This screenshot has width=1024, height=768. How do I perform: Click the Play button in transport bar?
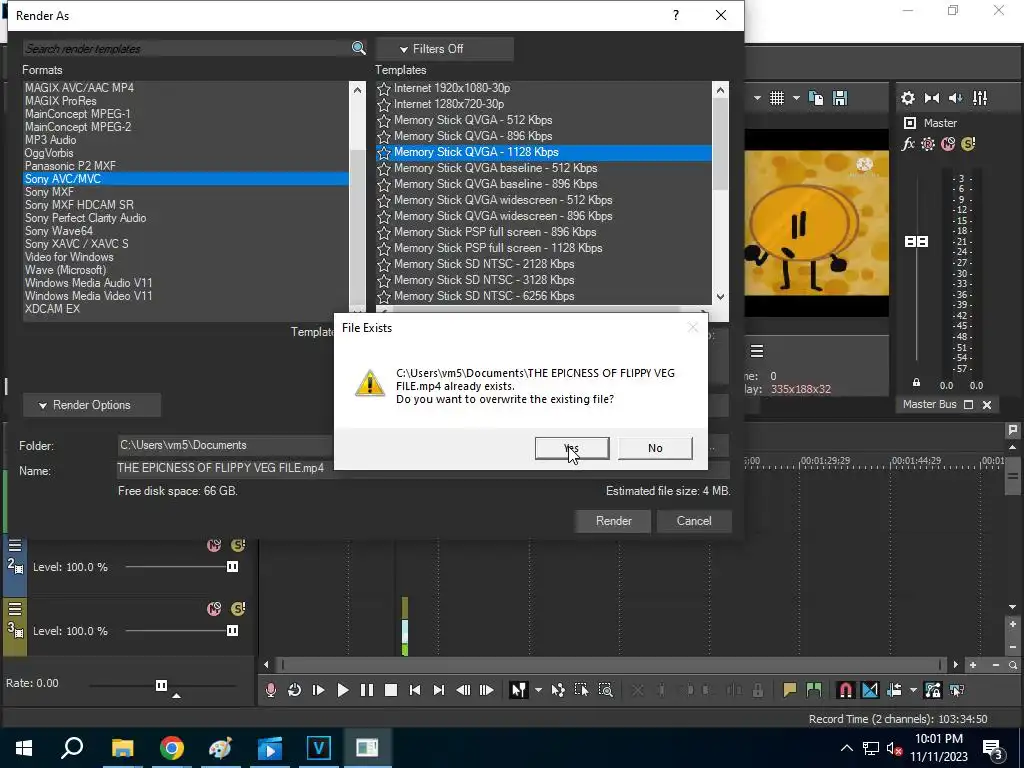(342, 690)
